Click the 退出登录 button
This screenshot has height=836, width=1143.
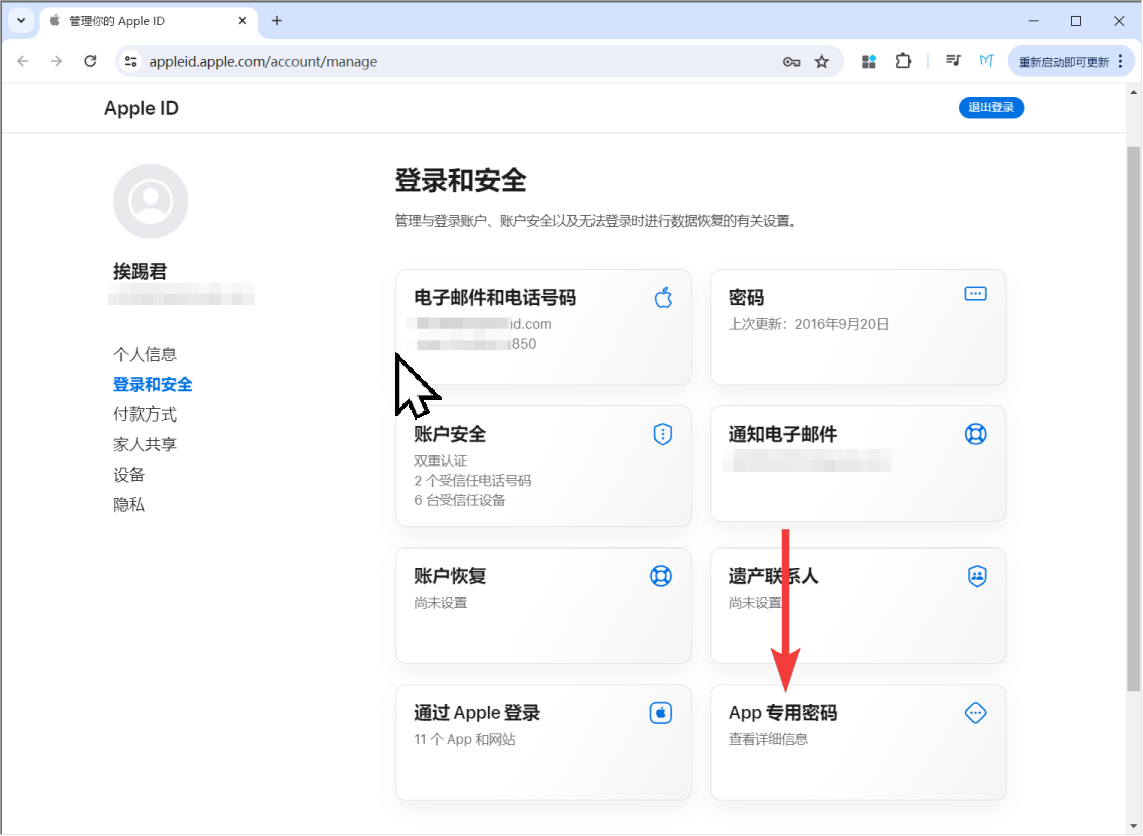coord(991,107)
